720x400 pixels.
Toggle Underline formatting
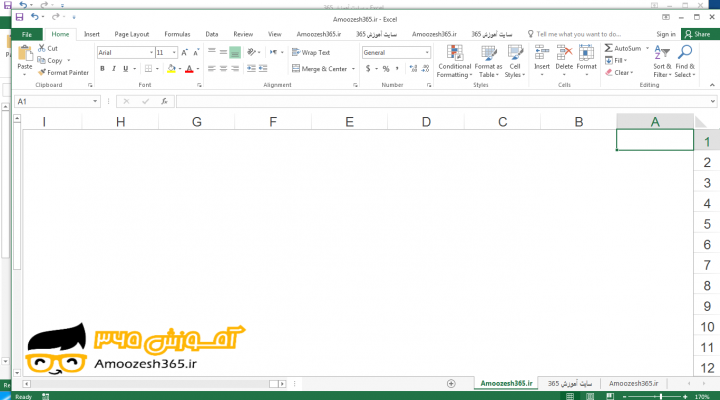[x=125, y=68]
